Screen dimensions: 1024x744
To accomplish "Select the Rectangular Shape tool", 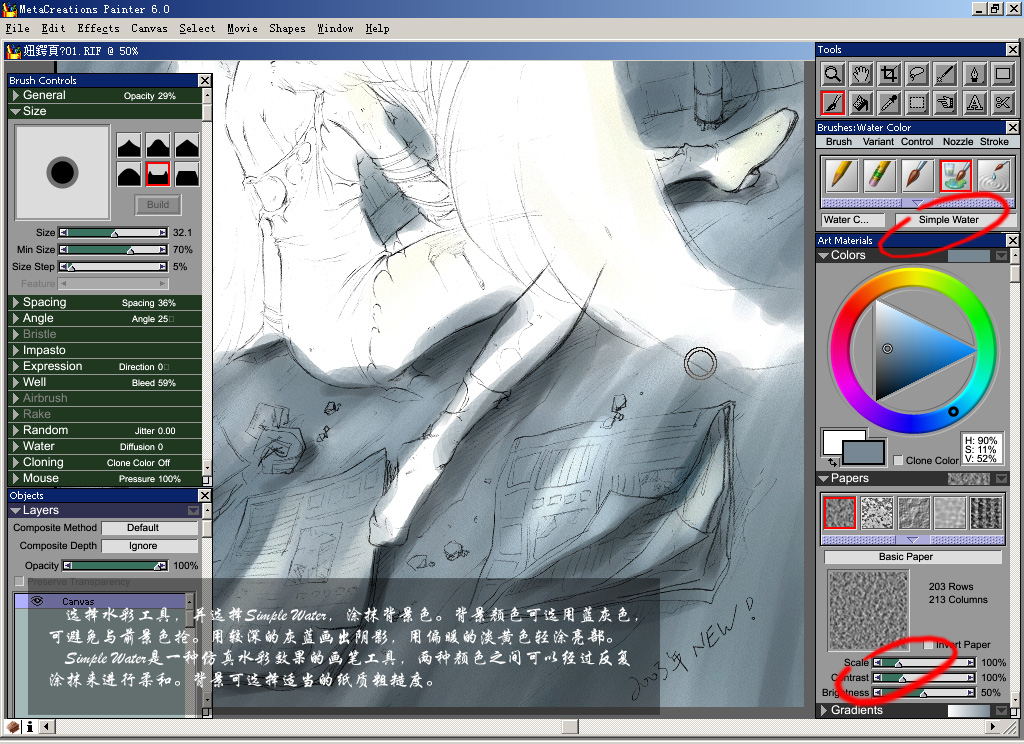I will click(x=1002, y=74).
